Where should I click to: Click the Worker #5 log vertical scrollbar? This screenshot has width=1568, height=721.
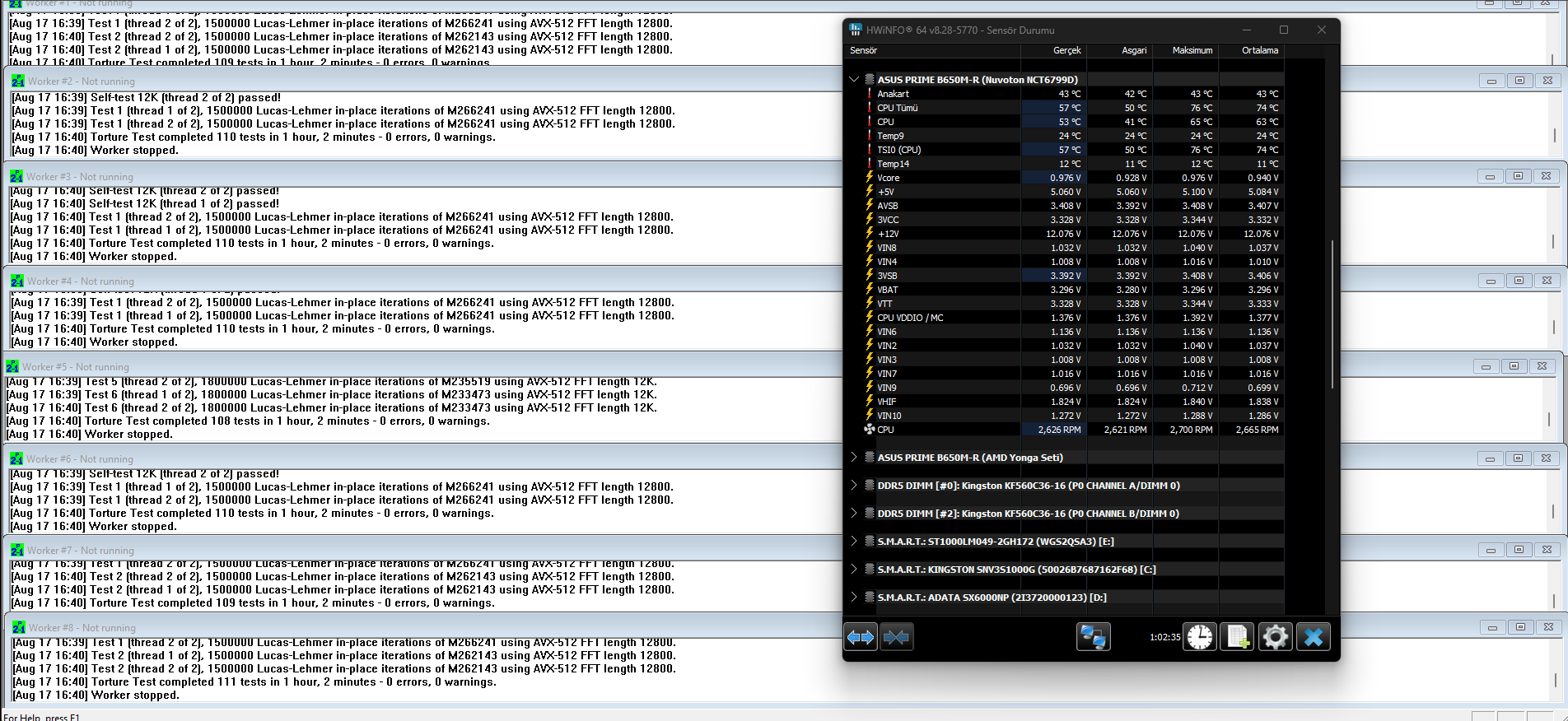click(1549, 420)
